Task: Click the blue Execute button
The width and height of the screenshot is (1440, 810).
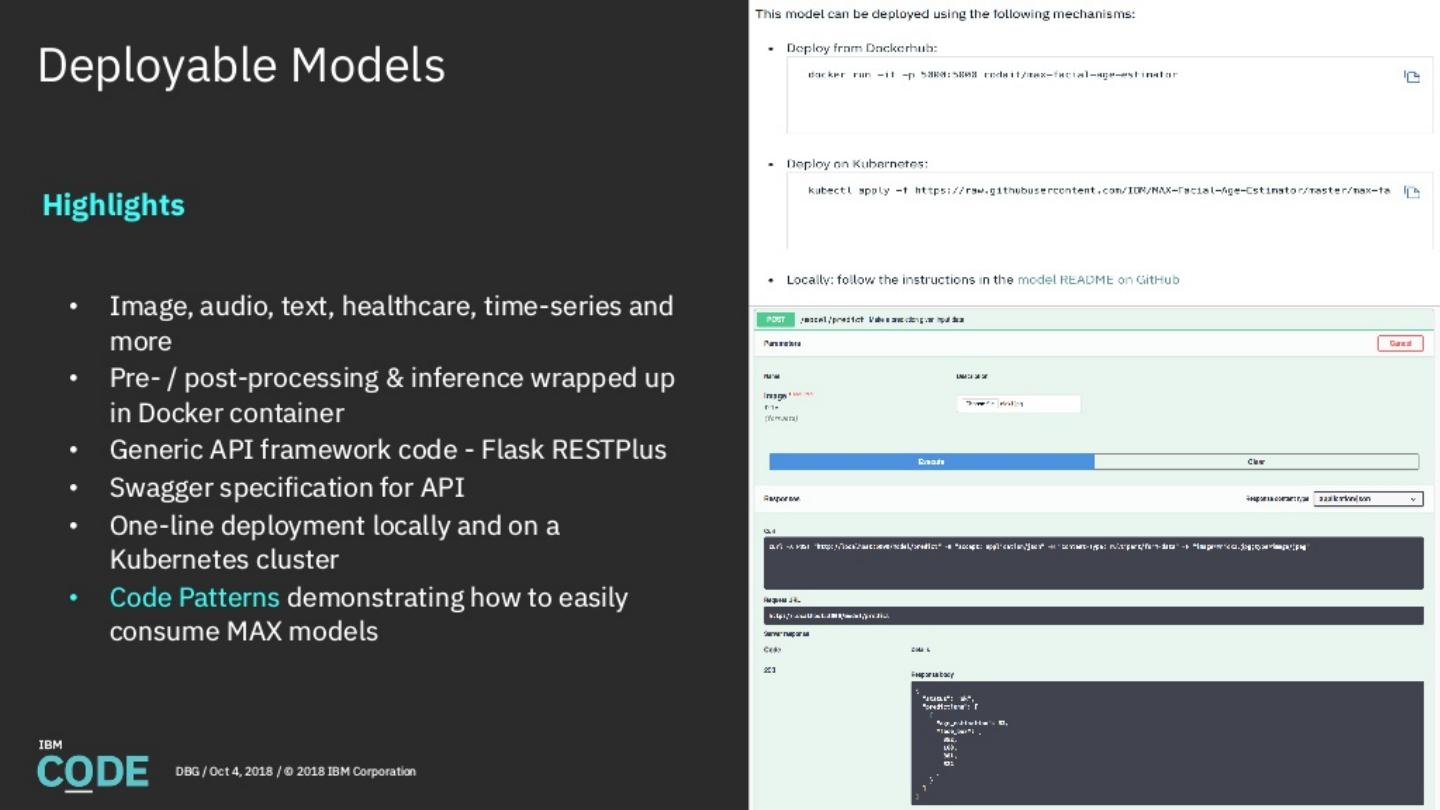Action: click(931, 462)
